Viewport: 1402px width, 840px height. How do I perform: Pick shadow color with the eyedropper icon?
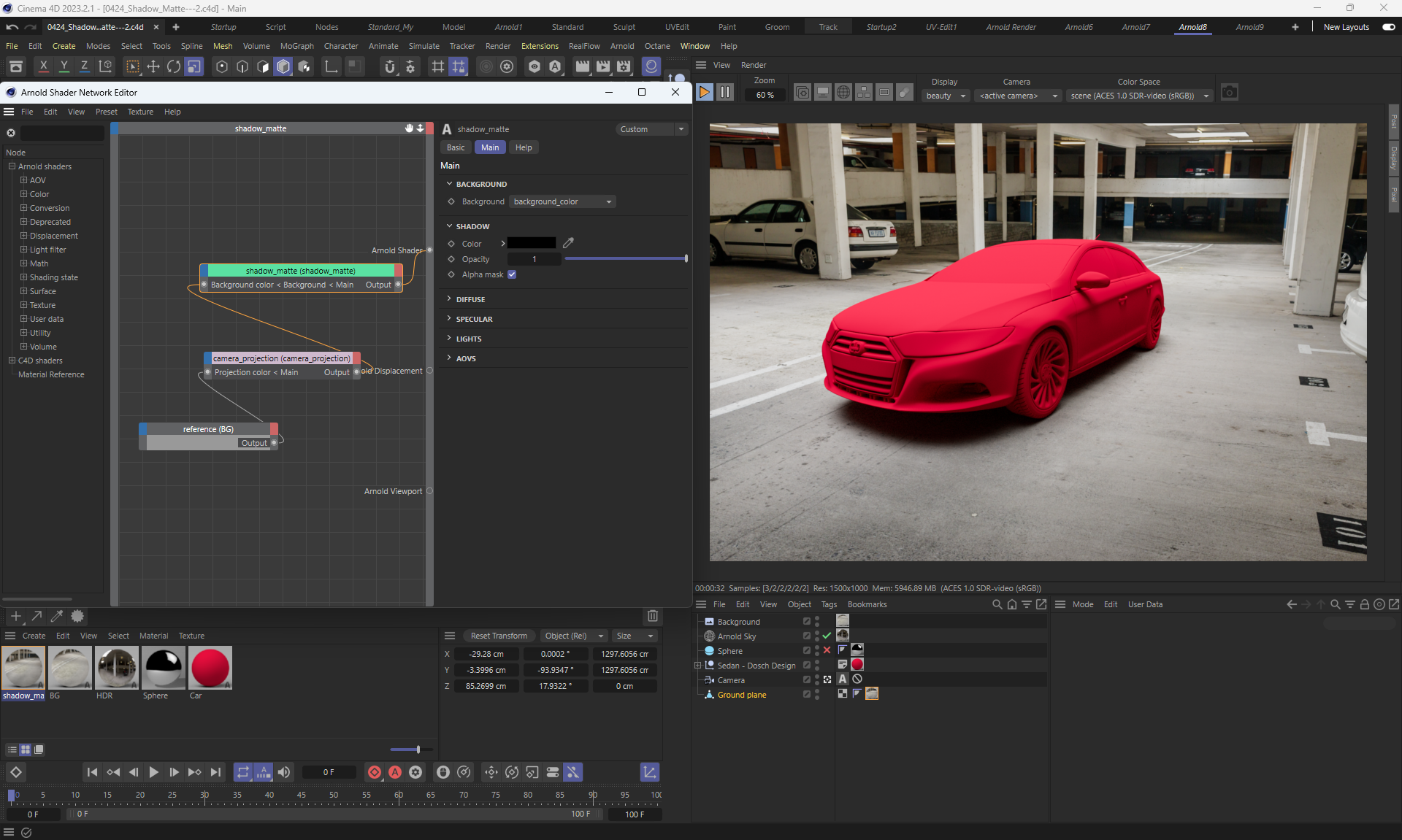(569, 243)
